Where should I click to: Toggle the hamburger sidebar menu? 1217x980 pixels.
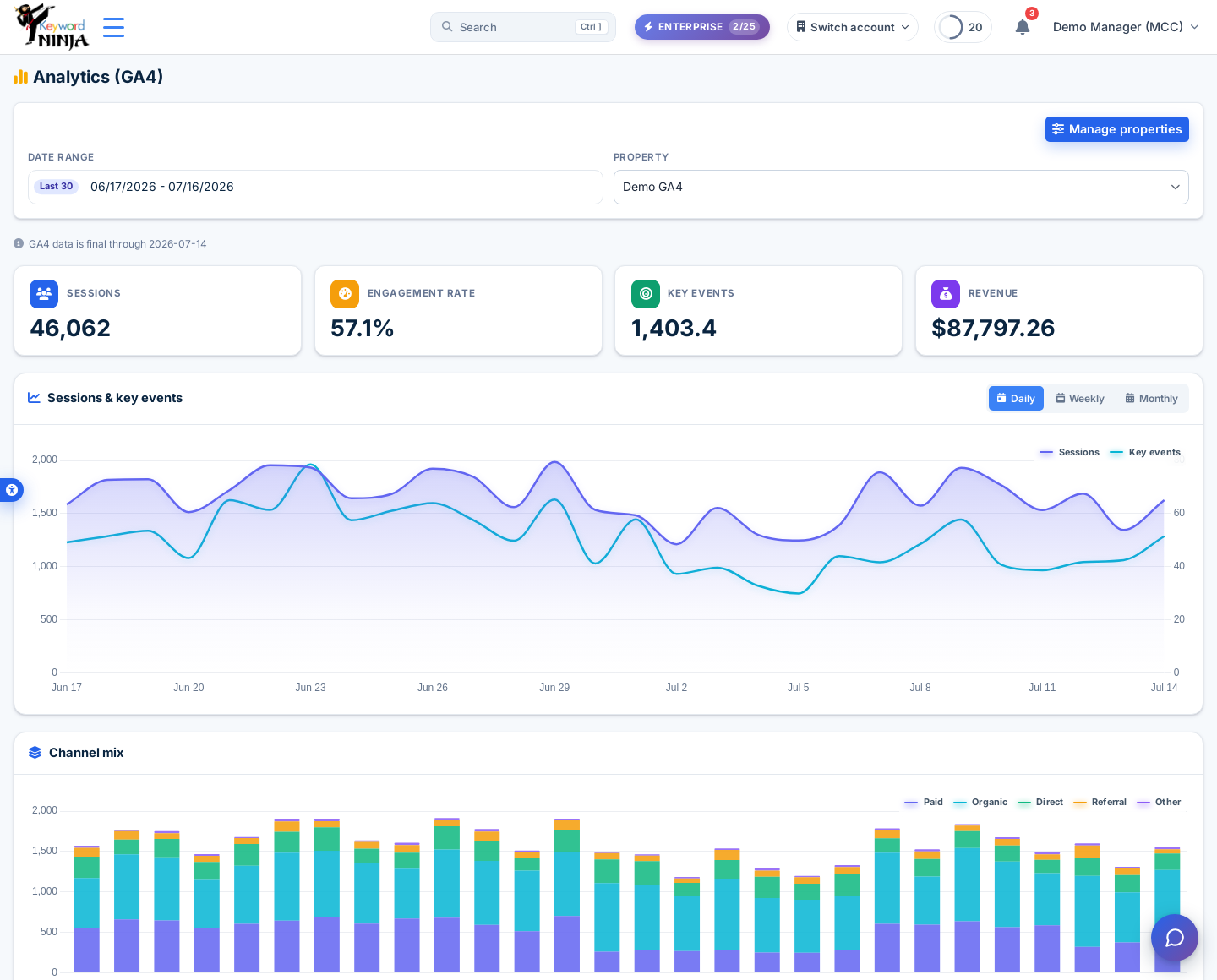coord(113,27)
